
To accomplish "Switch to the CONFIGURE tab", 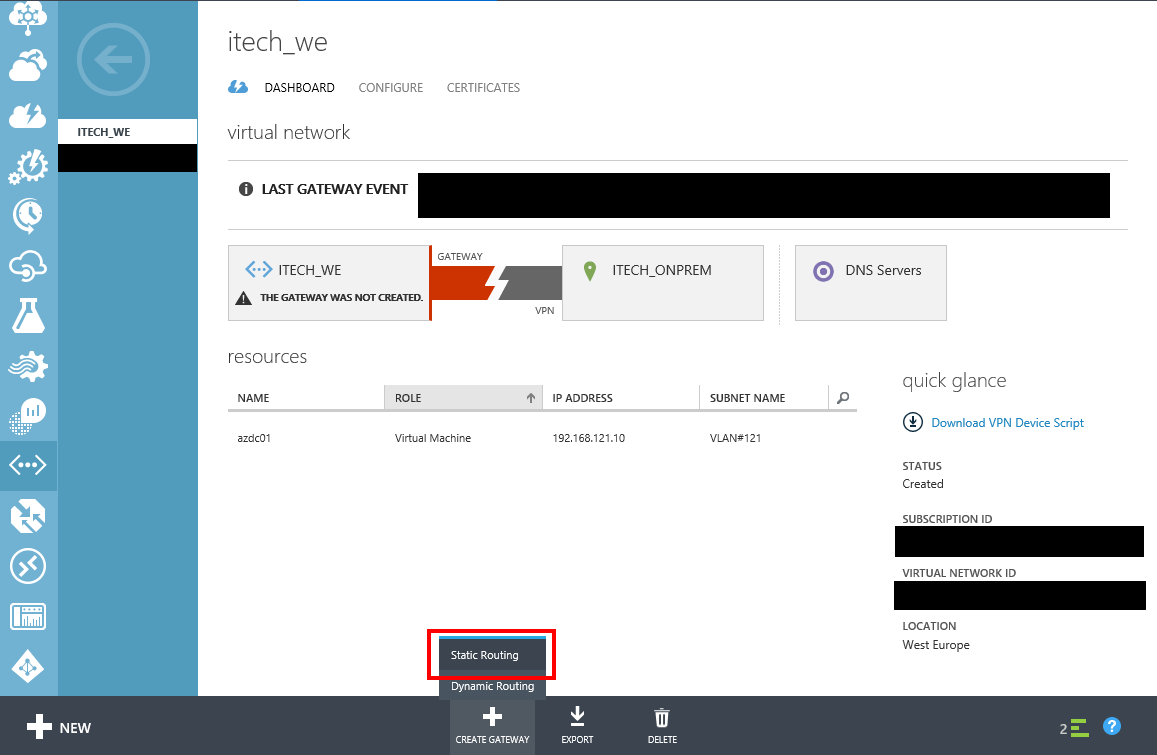I will click(391, 88).
